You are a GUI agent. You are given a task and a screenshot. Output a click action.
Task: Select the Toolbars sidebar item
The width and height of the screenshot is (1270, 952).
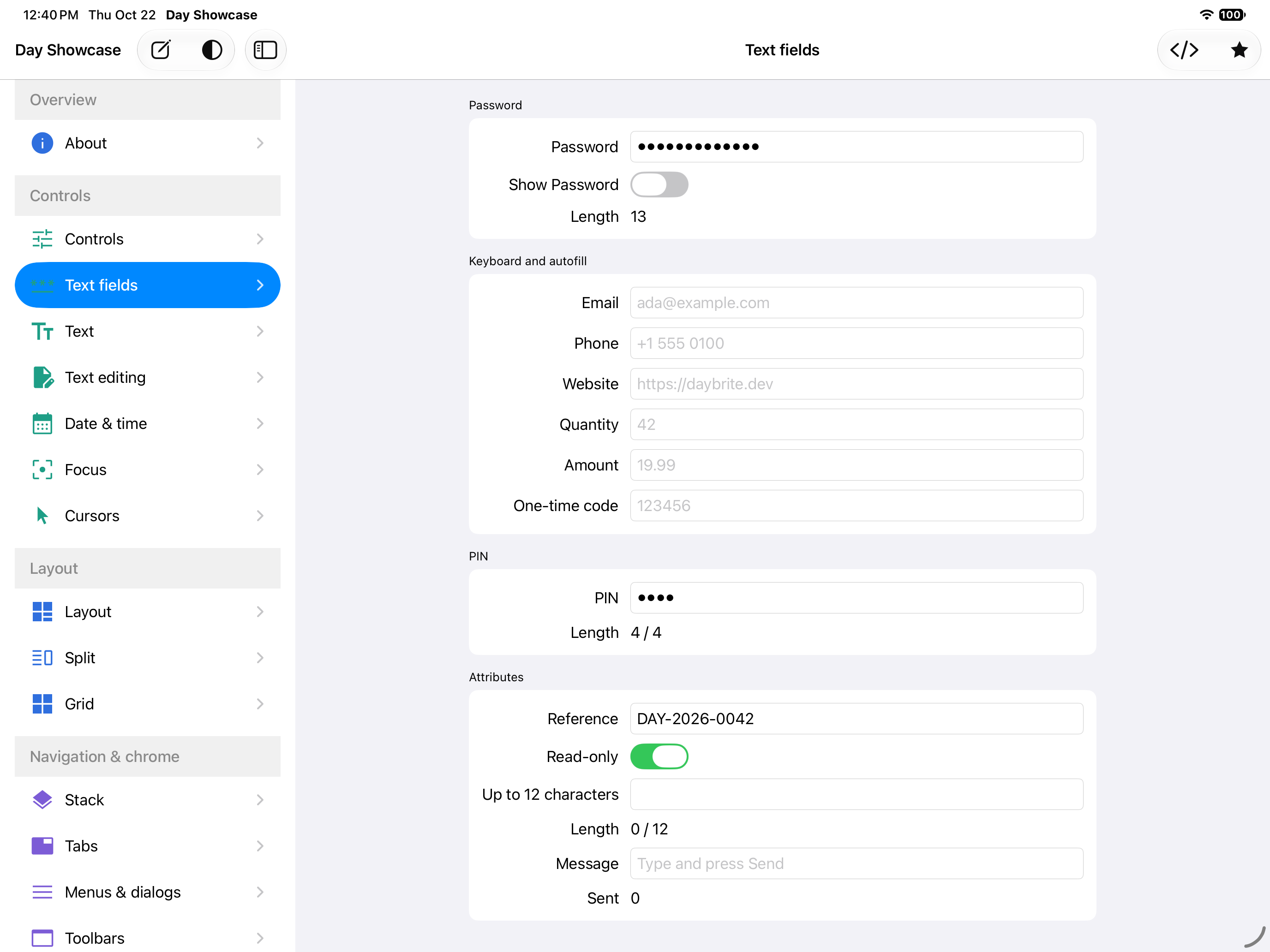click(148, 938)
